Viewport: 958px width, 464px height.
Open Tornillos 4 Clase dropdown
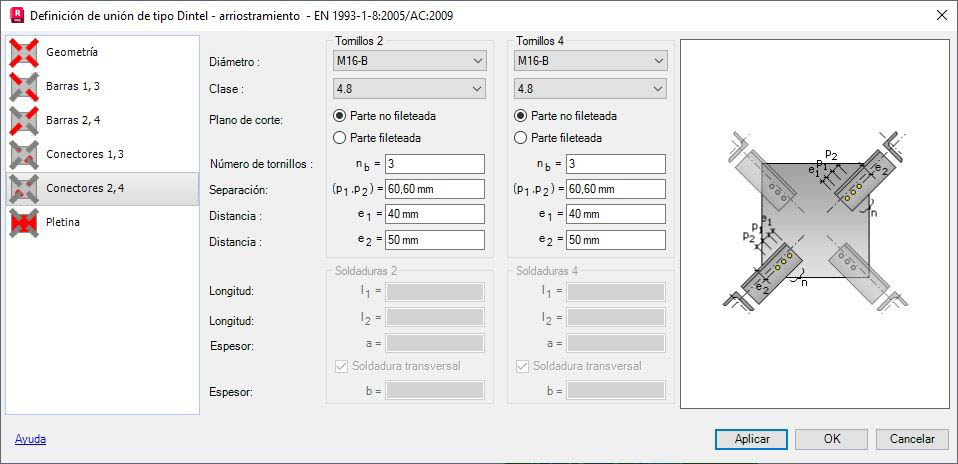(590, 89)
